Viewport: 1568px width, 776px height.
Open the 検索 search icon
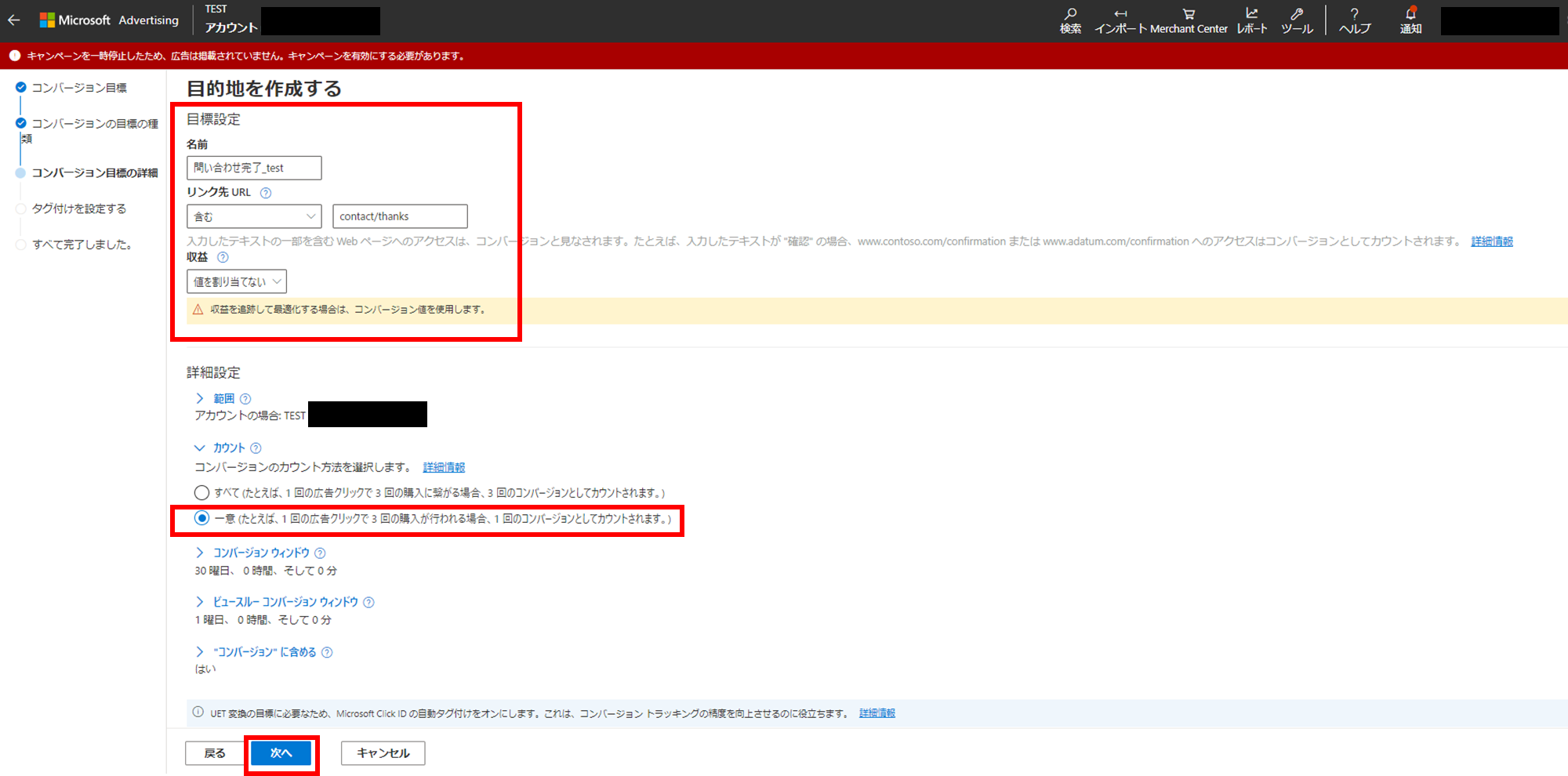click(1070, 20)
